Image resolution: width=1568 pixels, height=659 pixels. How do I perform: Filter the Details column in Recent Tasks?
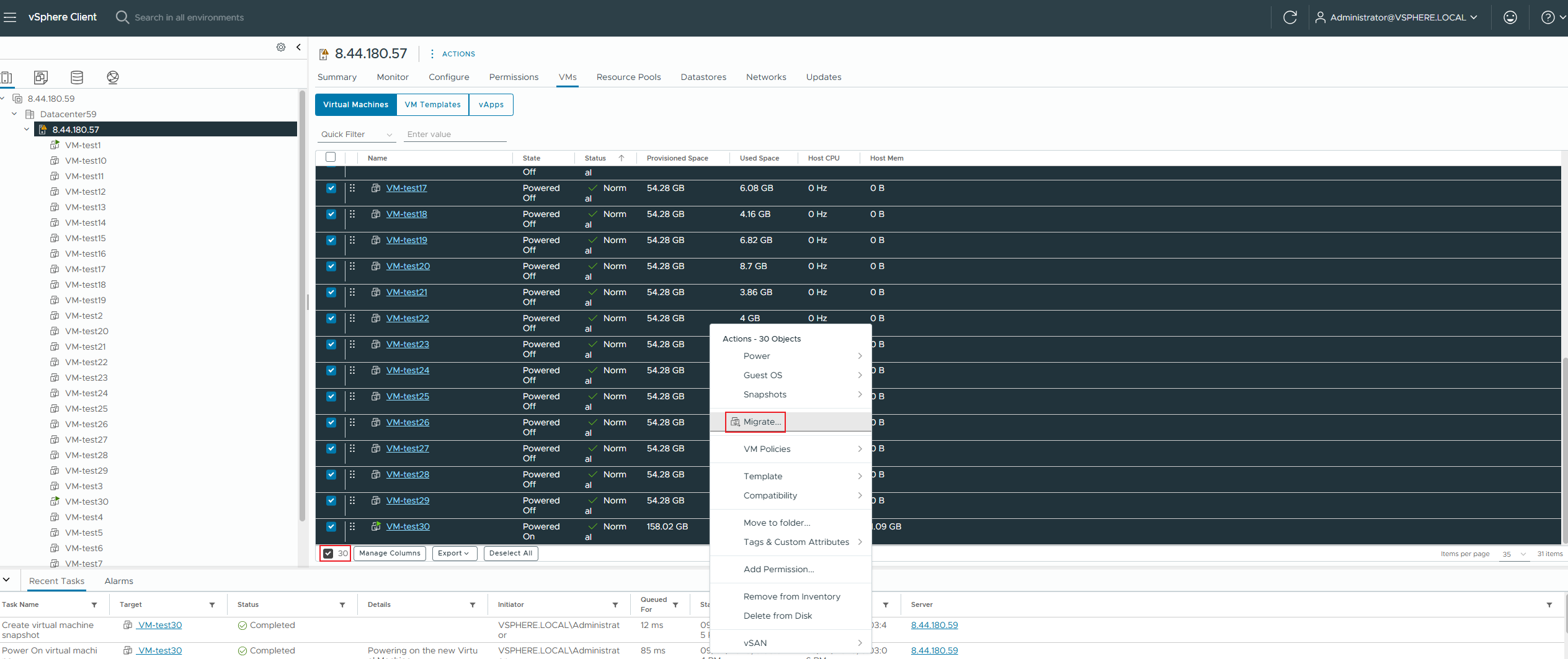(473, 605)
